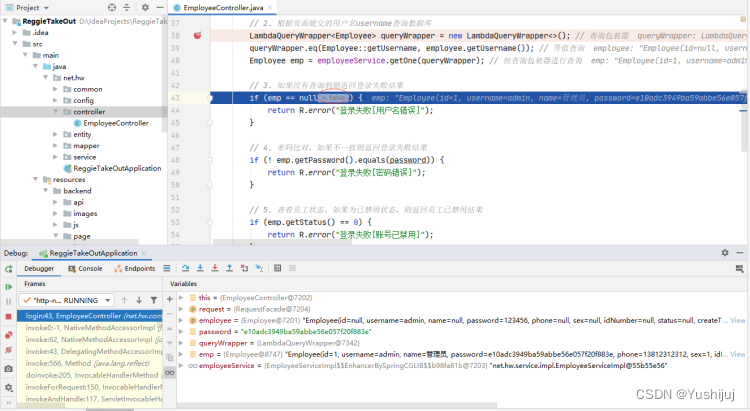Screen dimensions: 750x411
Task: Select frame doInvoke:205, InvocableHandlerMethod
Action: click(x=90, y=375)
